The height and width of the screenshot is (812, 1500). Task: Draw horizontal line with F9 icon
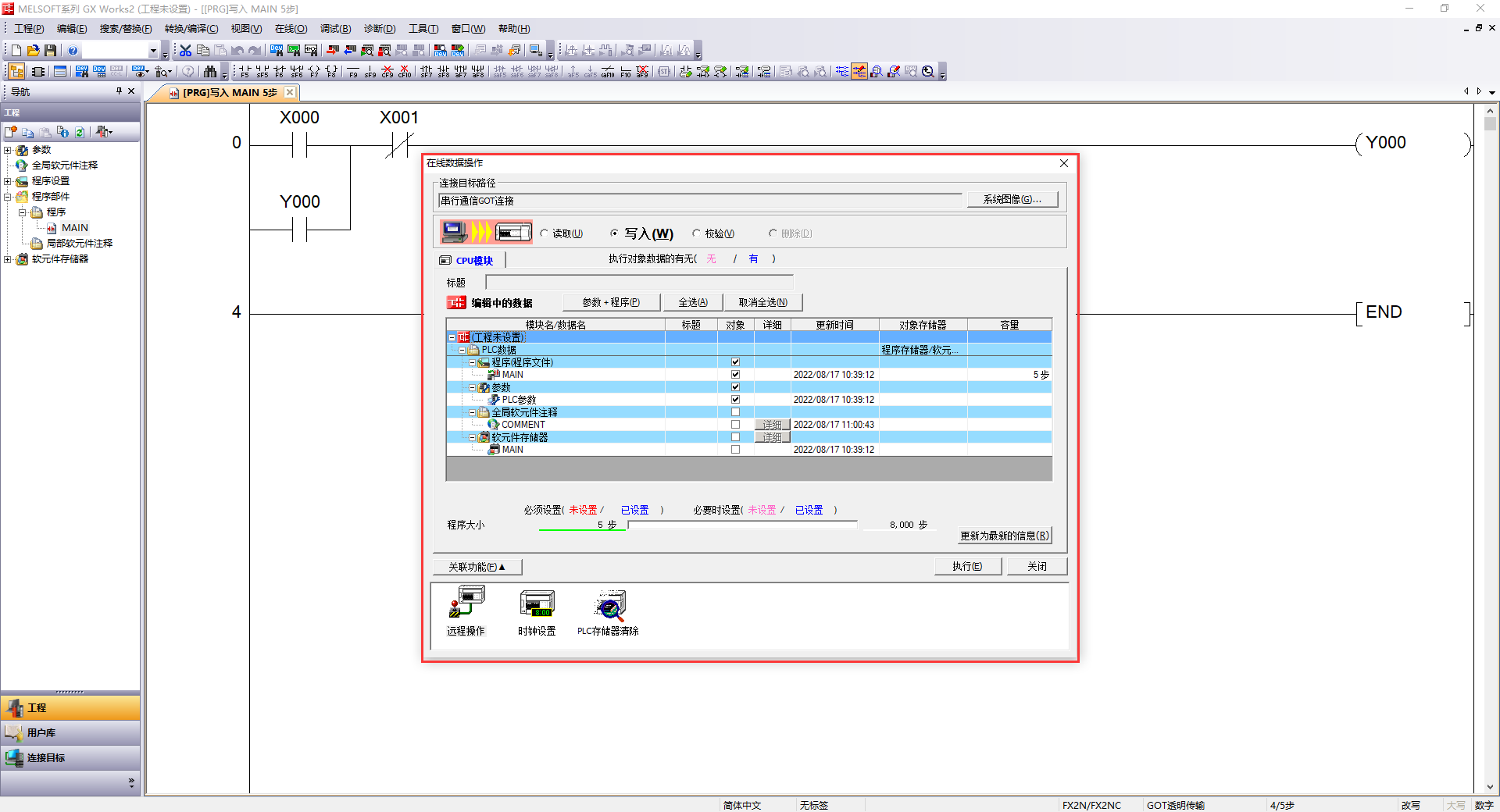click(353, 72)
